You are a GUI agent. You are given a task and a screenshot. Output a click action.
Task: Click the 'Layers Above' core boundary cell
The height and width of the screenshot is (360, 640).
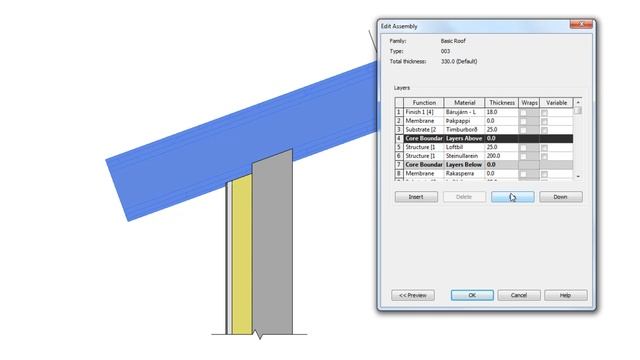(x=464, y=138)
